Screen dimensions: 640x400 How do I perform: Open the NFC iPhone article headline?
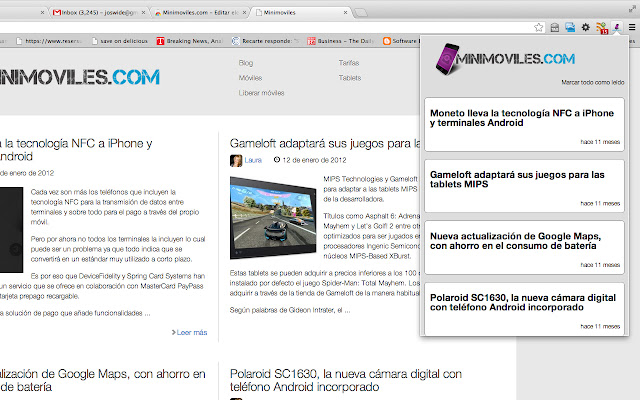[76, 150]
